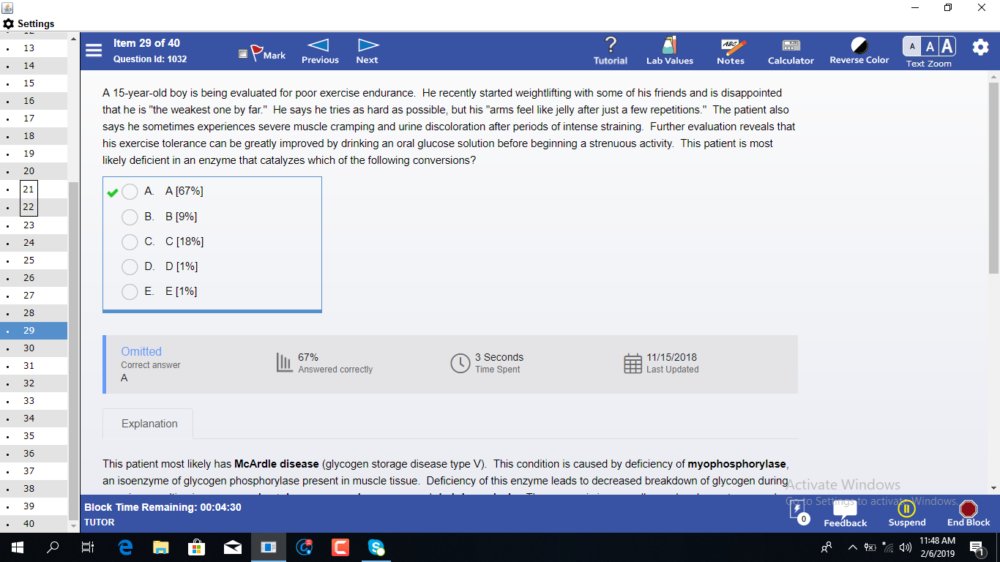Image resolution: width=1000 pixels, height=562 pixels.
Task: Suspend the test block
Action: click(x=906, y=514)
